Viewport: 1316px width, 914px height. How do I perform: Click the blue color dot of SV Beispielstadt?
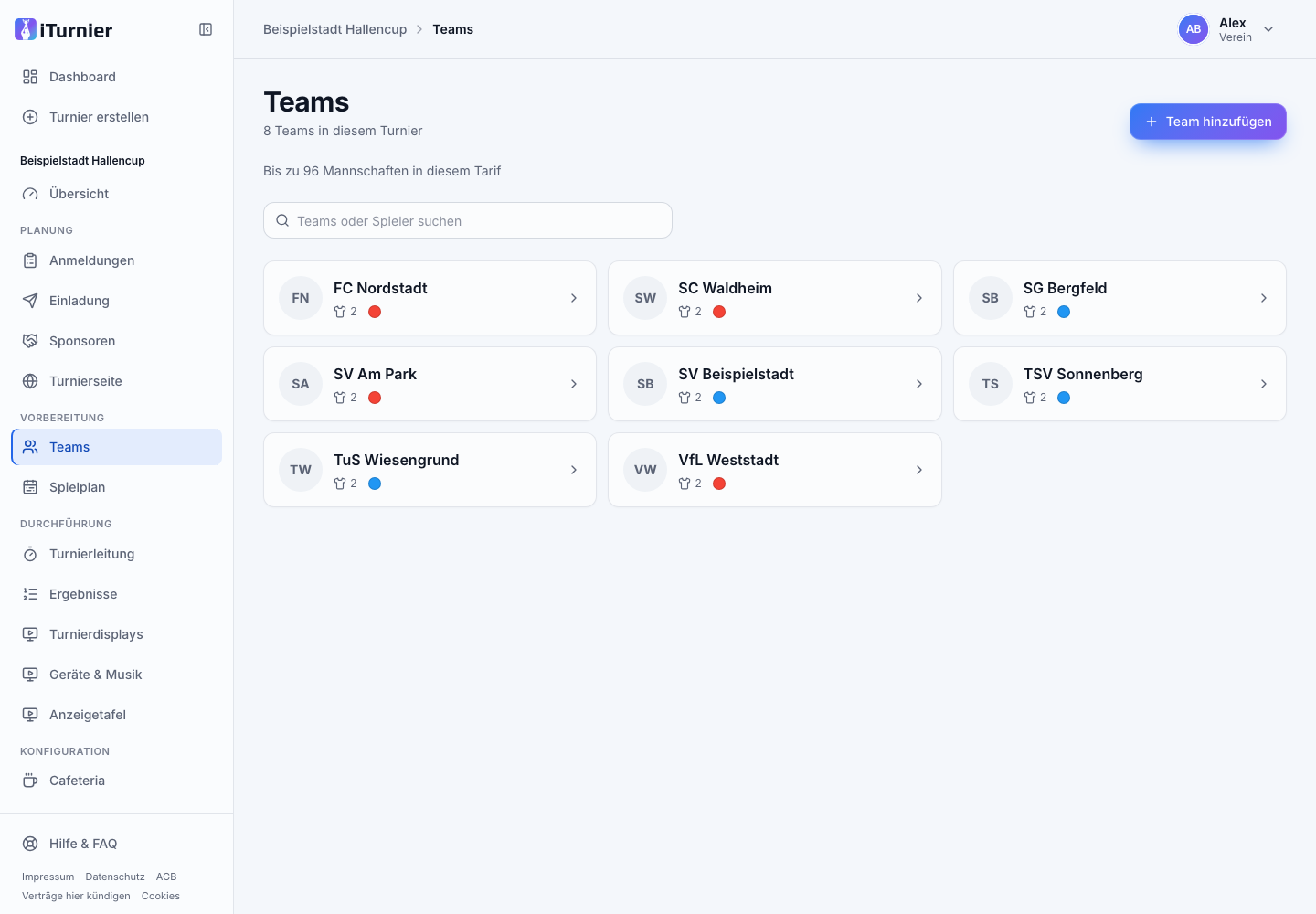(x=719, y=398)
